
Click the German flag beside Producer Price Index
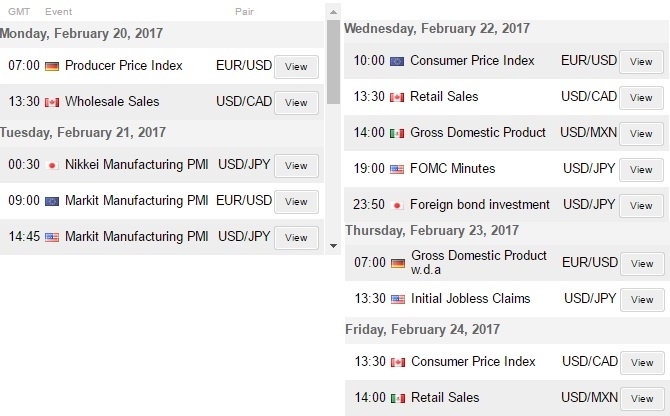pos(52,67)
